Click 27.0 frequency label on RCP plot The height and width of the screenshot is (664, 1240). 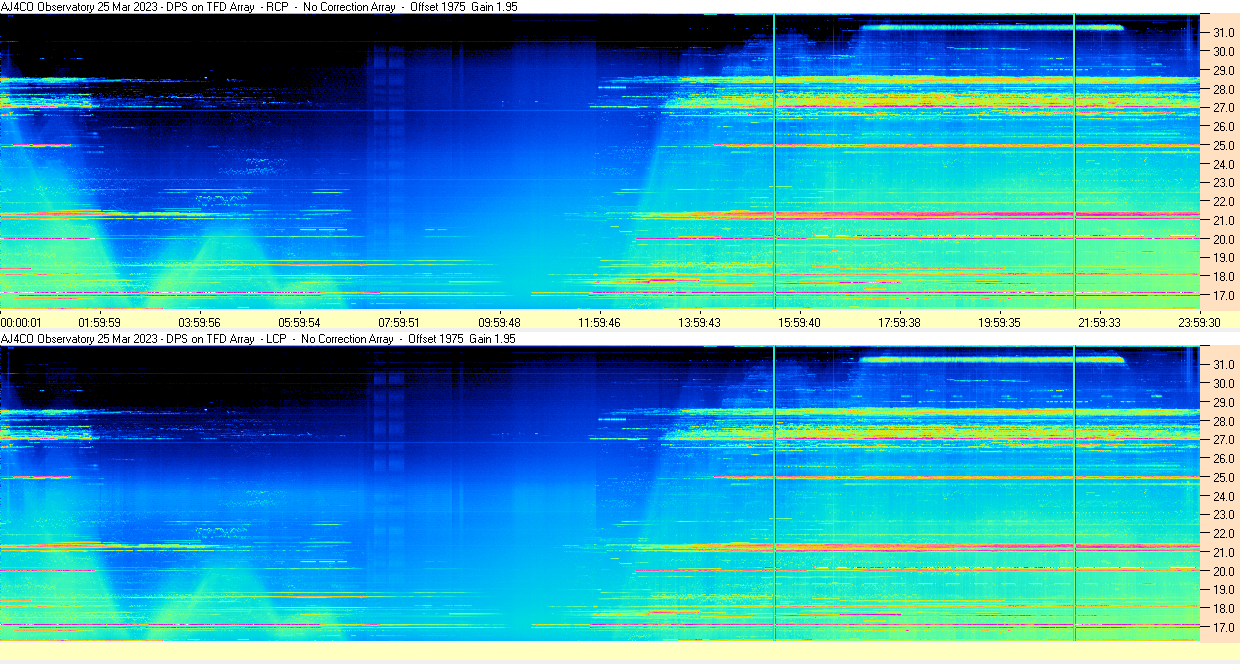click(1224, 107)
